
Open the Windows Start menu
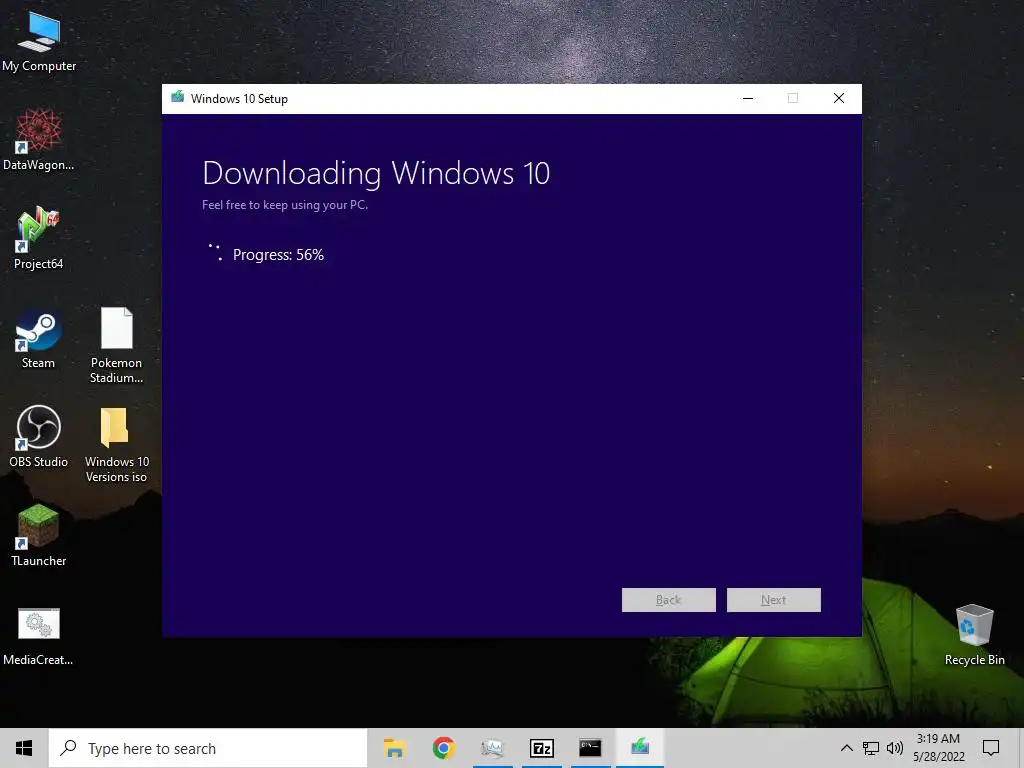pos(24,748)
